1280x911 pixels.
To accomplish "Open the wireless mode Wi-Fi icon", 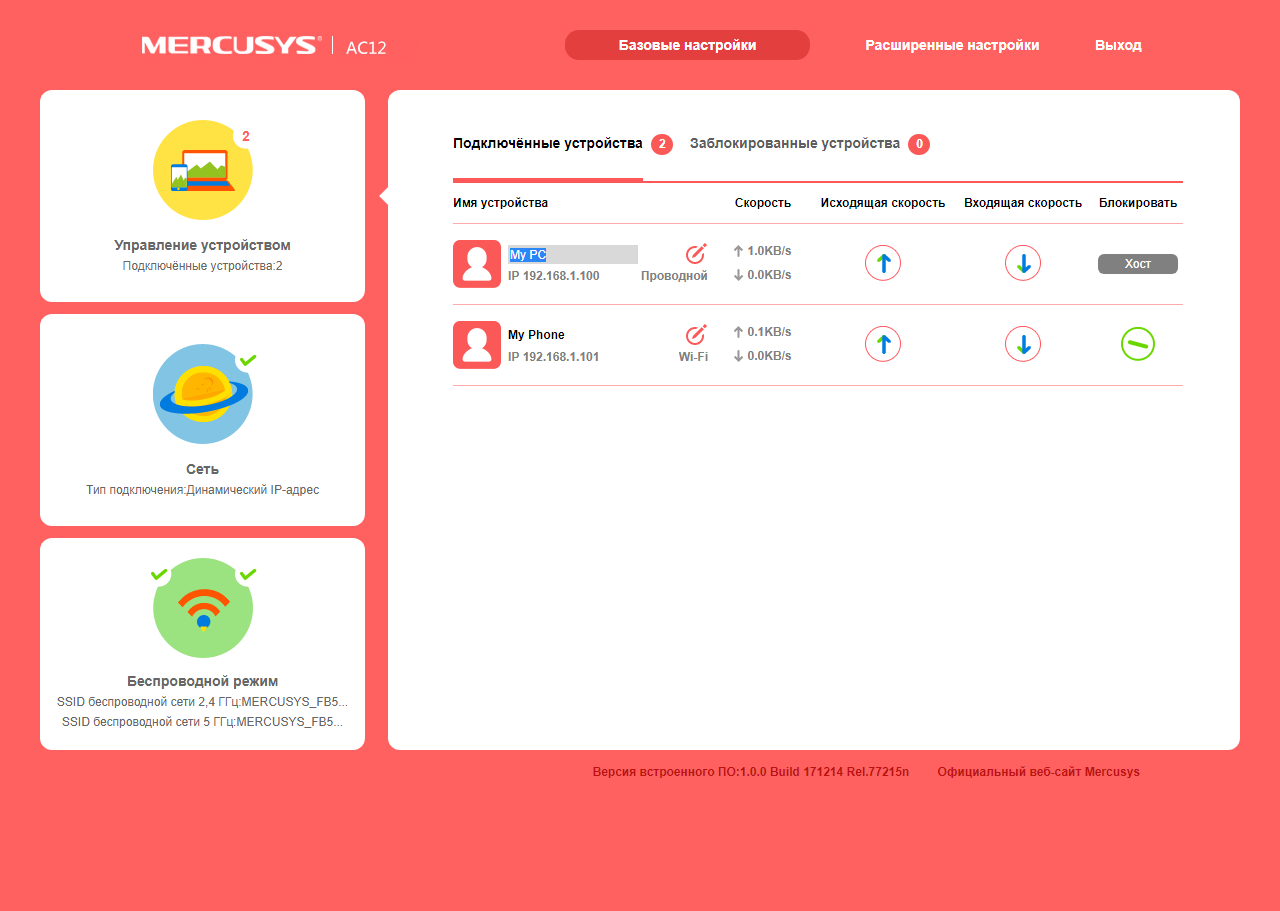I will click(x=203, y=608).
